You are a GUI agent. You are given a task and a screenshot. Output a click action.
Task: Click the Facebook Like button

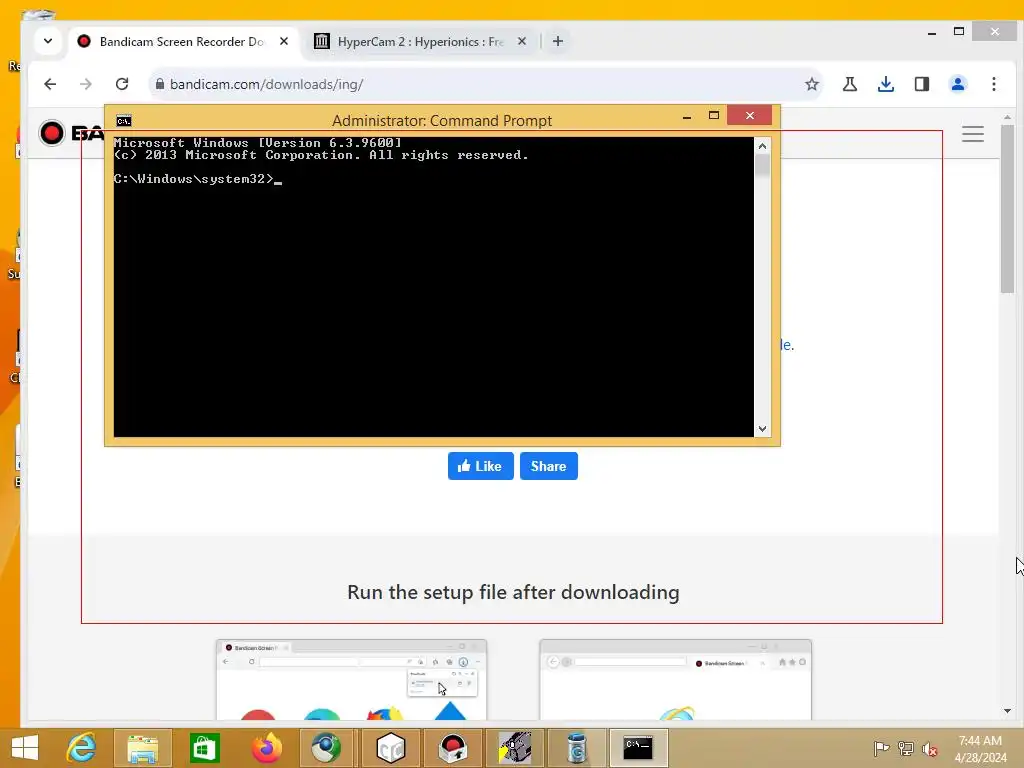[481, 466]
